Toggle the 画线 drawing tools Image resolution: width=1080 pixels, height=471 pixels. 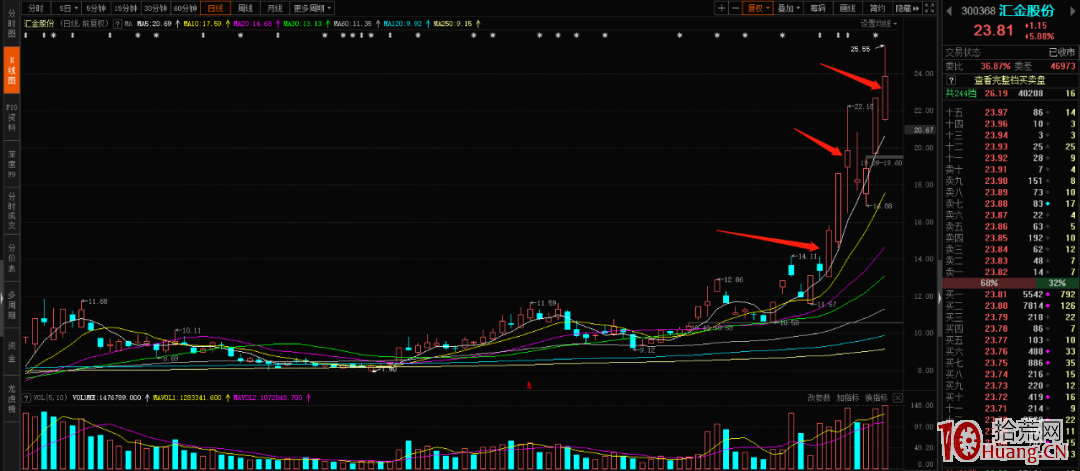pyautogui.click(x=847, y=8)
